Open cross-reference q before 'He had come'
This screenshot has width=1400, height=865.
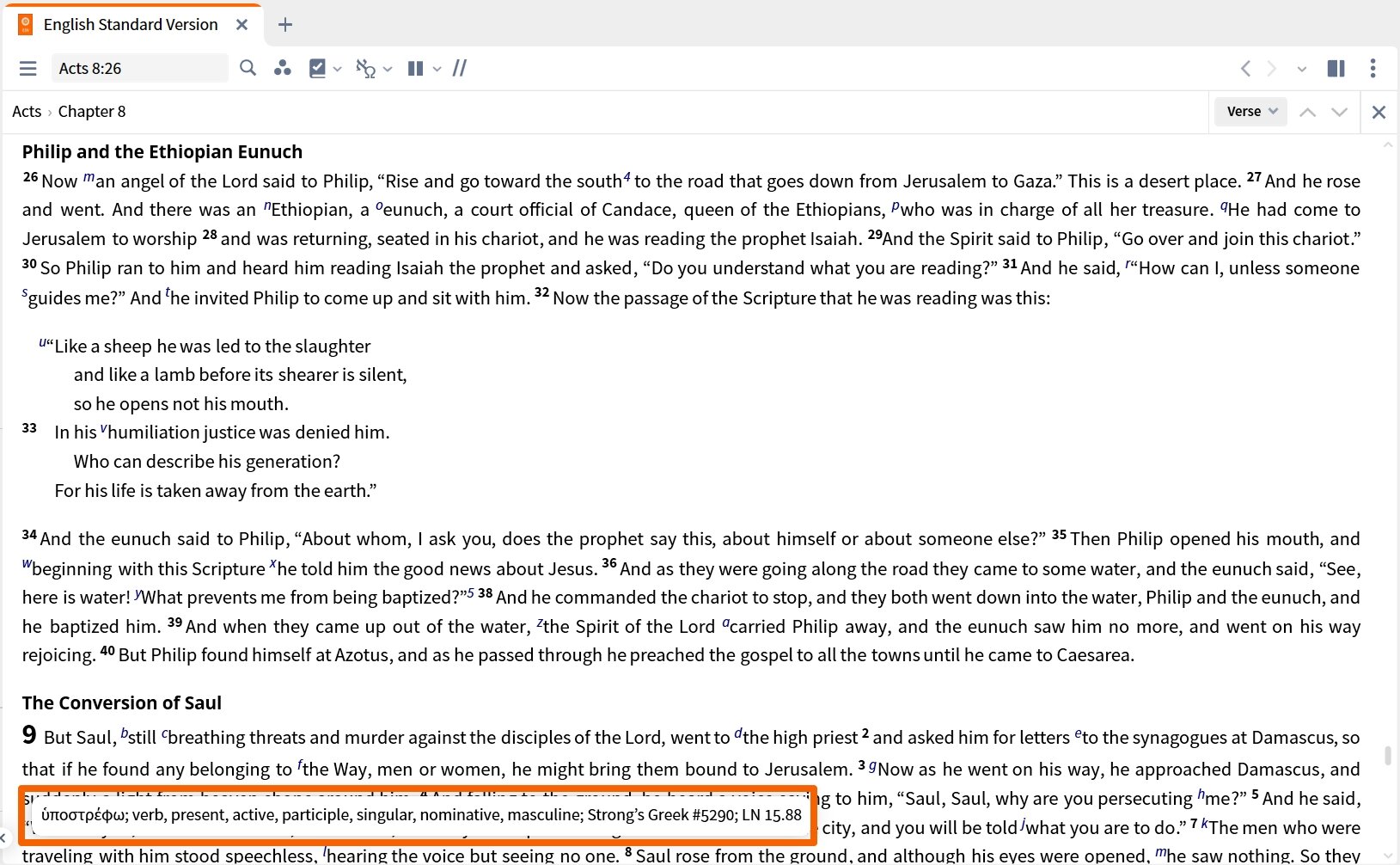[x=1224, y=206]
